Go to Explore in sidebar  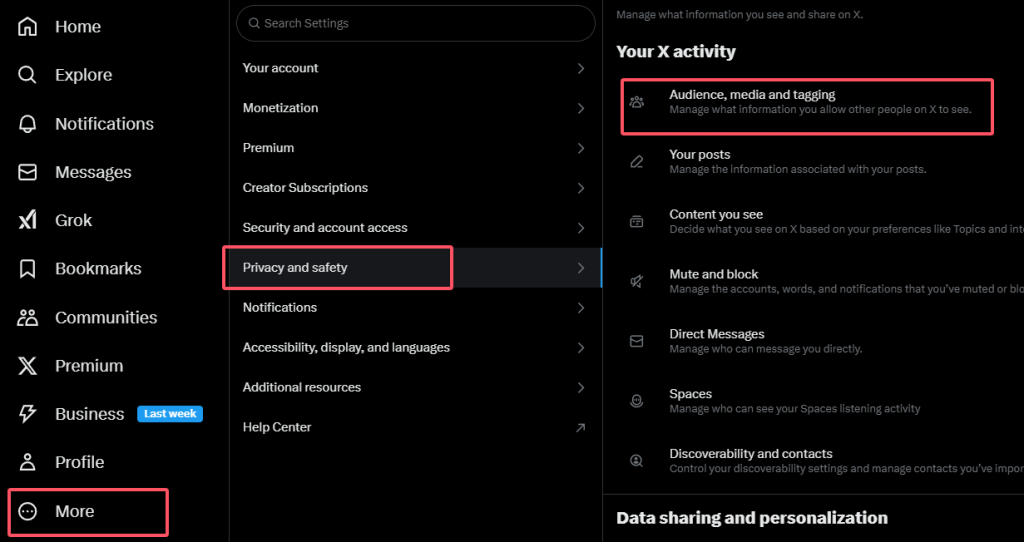(x=84, y=75)
